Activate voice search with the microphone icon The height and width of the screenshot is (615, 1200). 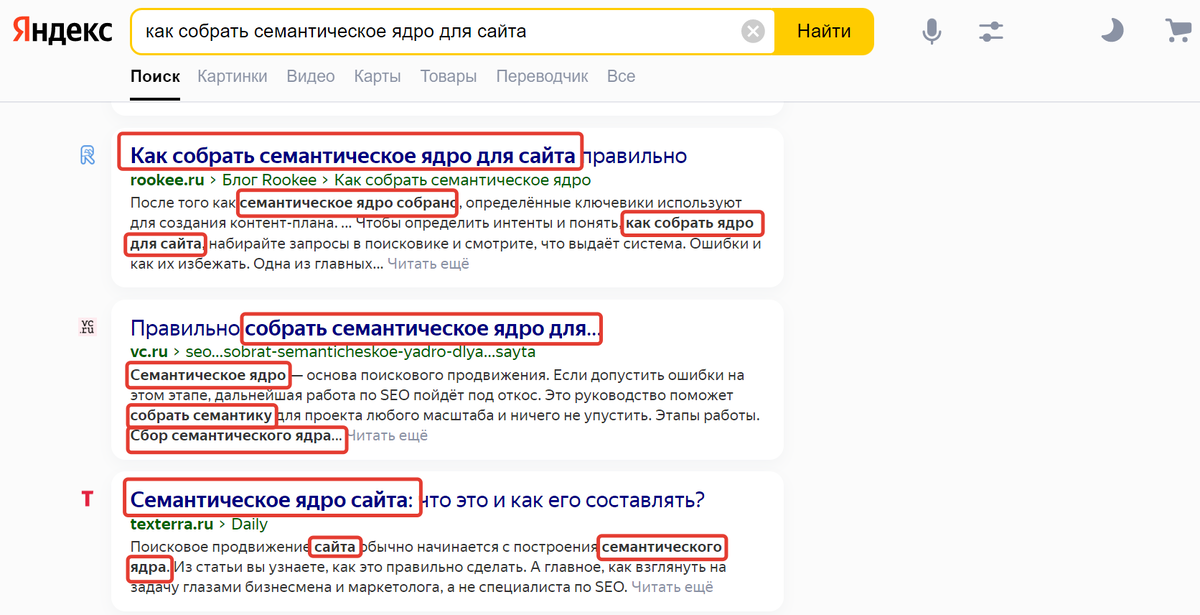[931, 31]
